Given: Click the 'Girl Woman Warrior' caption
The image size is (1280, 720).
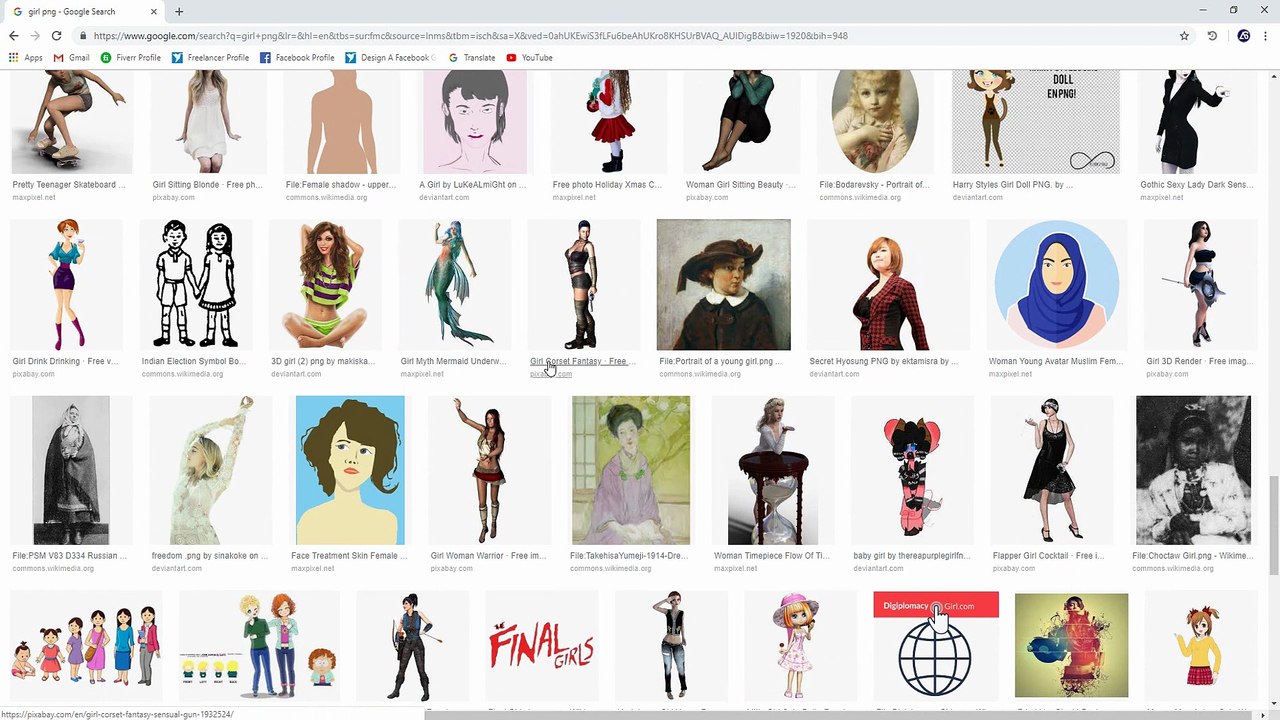Looking at the screenshot, I should pos(489,556).
